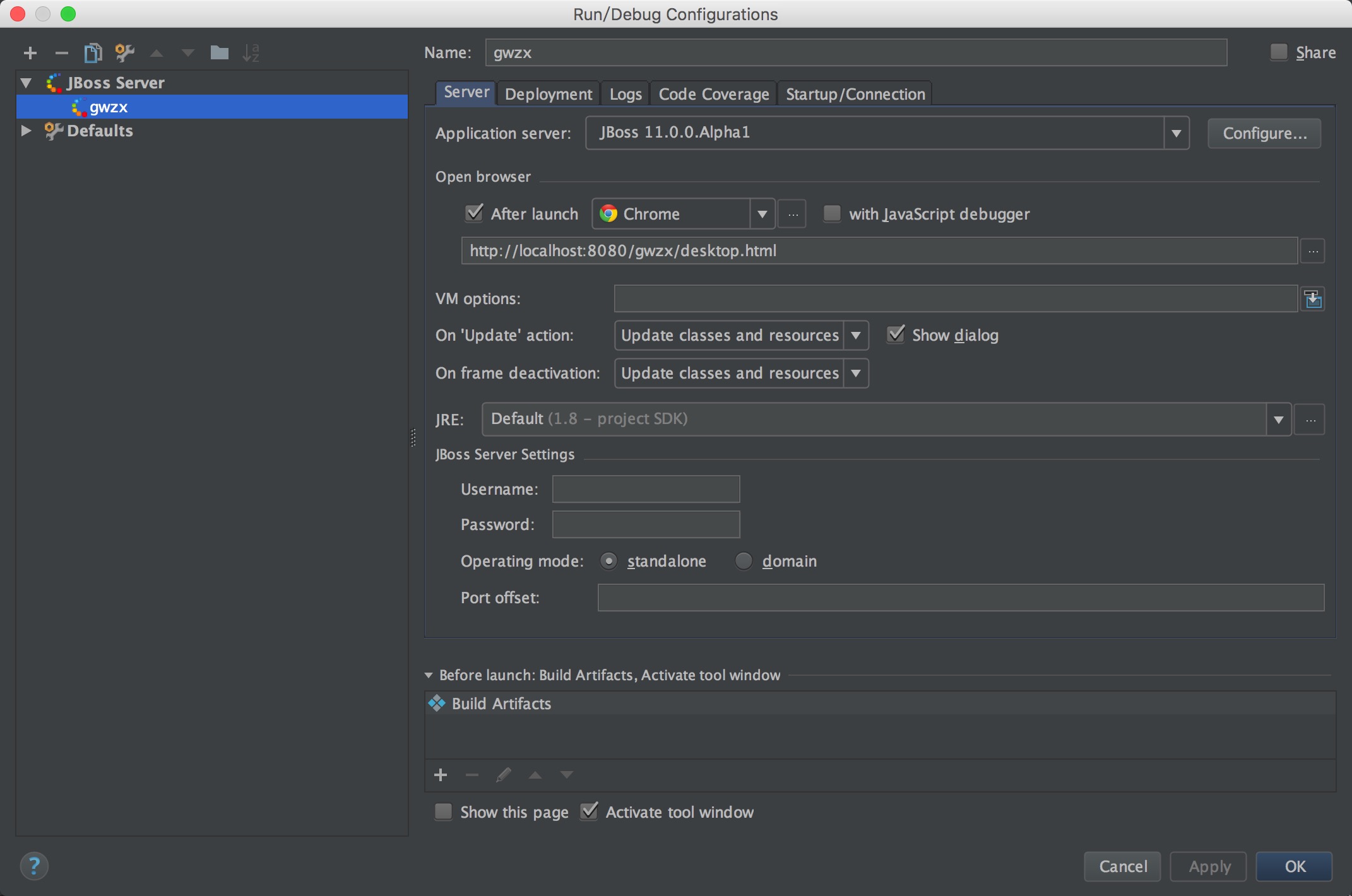This screenshot has height=896, width=1352.
Task: Move before launch task down
Action: pos(567,775)
